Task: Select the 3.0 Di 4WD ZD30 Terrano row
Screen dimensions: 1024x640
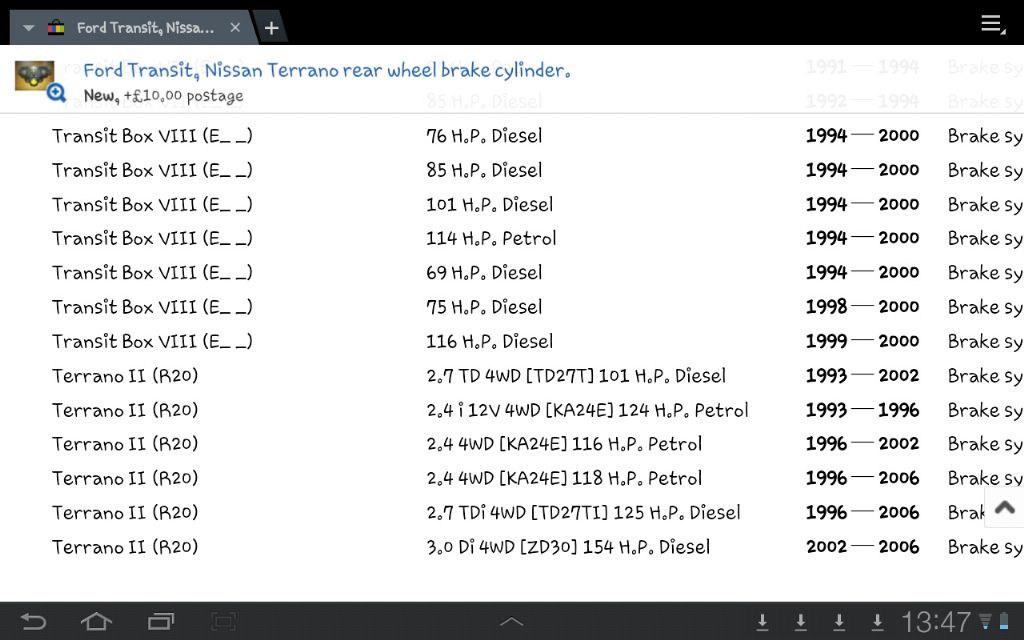Action: coord(567,547)
